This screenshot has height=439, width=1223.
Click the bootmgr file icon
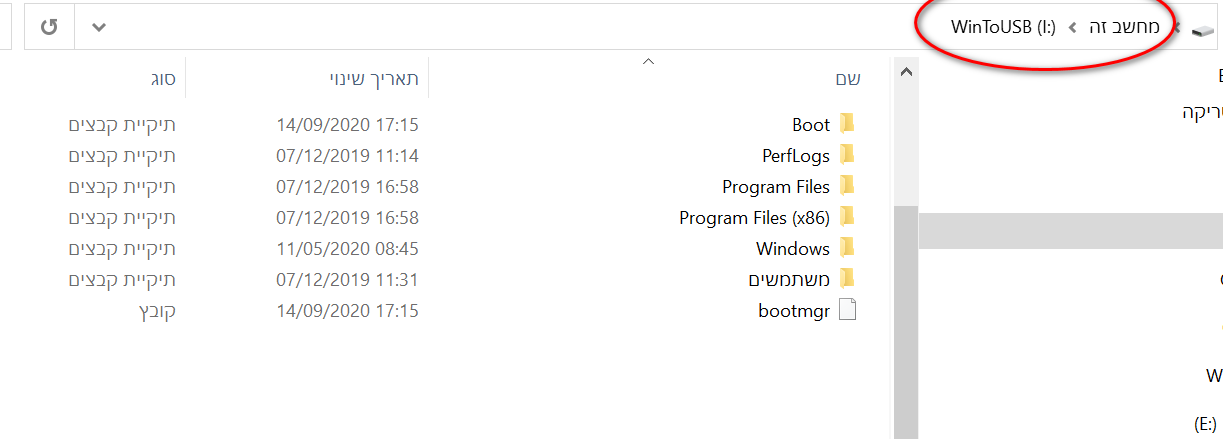[x=847, y=310]
